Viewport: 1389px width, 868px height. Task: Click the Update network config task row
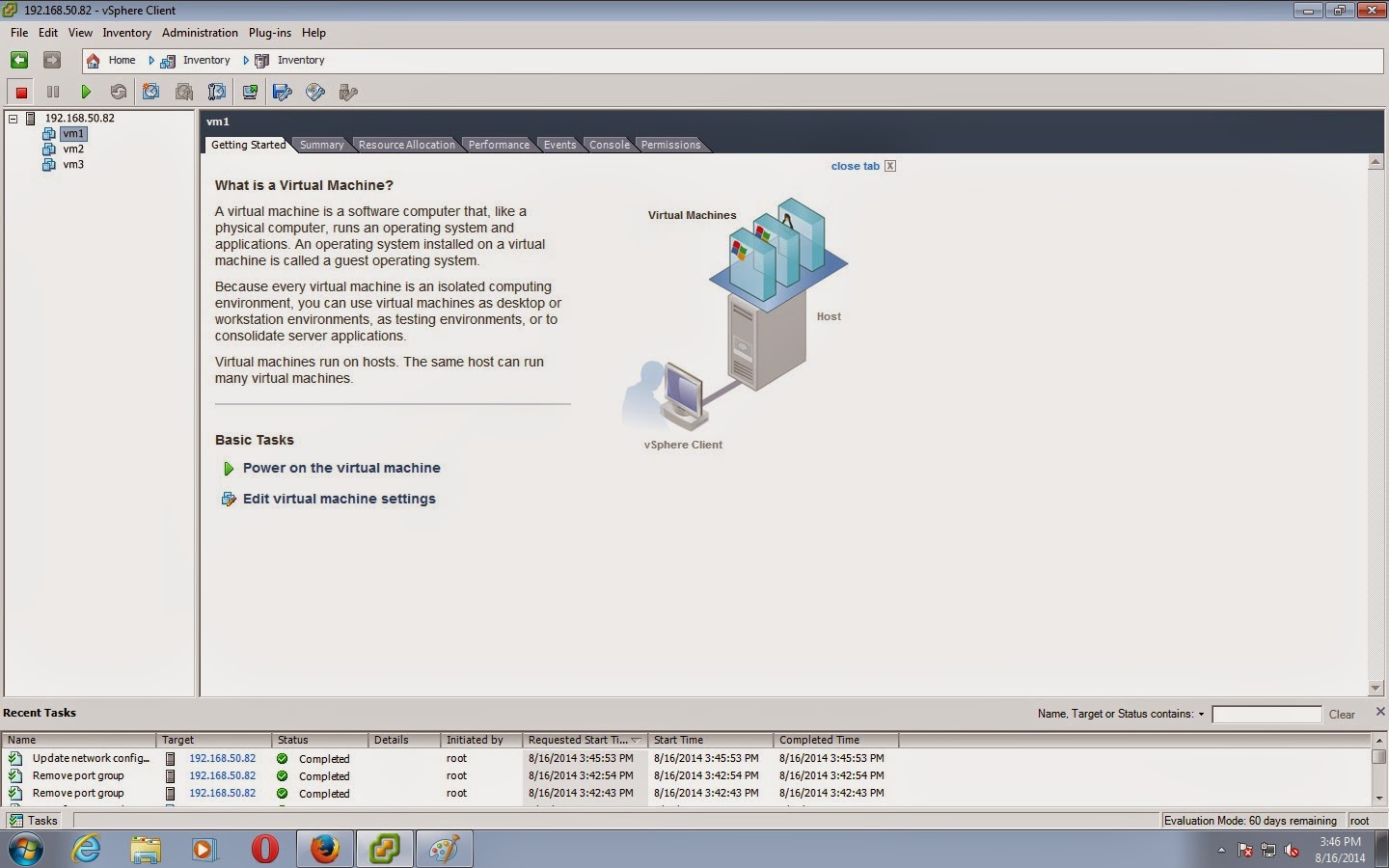687,759
